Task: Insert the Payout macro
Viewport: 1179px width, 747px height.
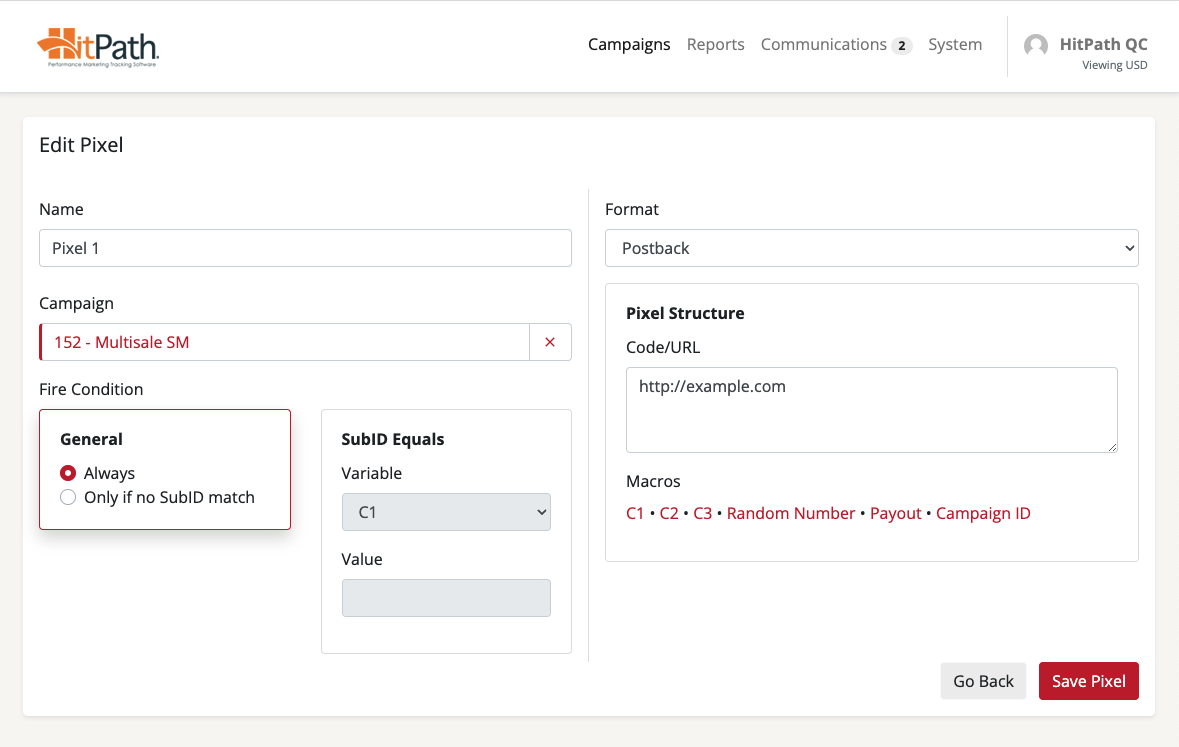Action: [895, 513]
